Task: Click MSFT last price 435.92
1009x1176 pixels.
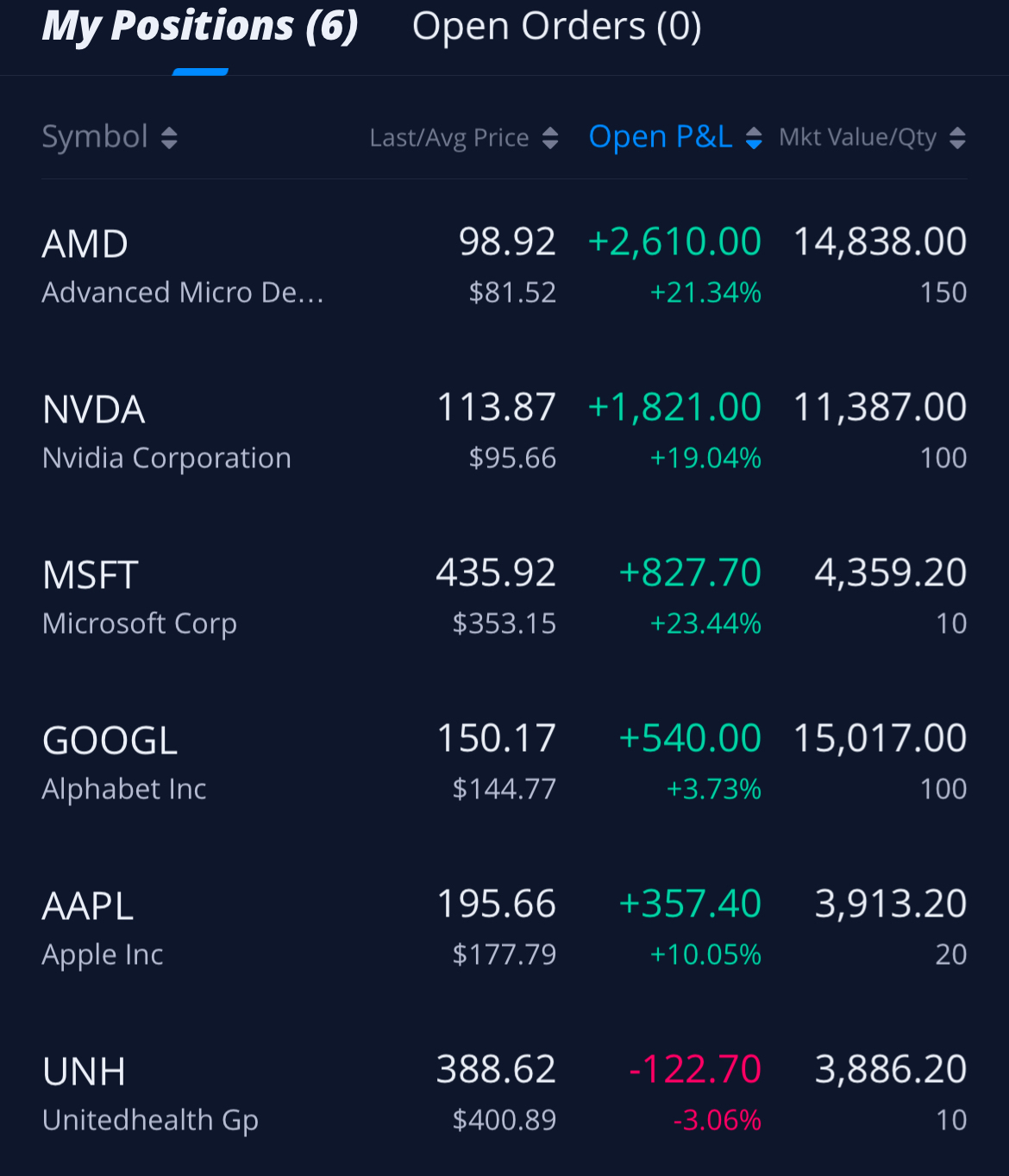Action: point(496,573)
